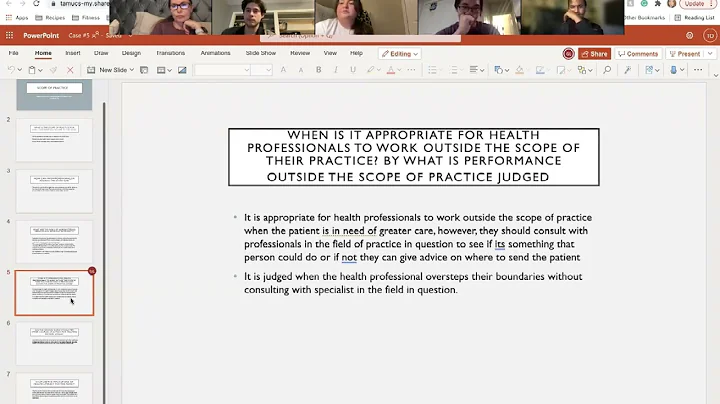
Task: Click the Designer ideas icon
Action: coord(182,70)
